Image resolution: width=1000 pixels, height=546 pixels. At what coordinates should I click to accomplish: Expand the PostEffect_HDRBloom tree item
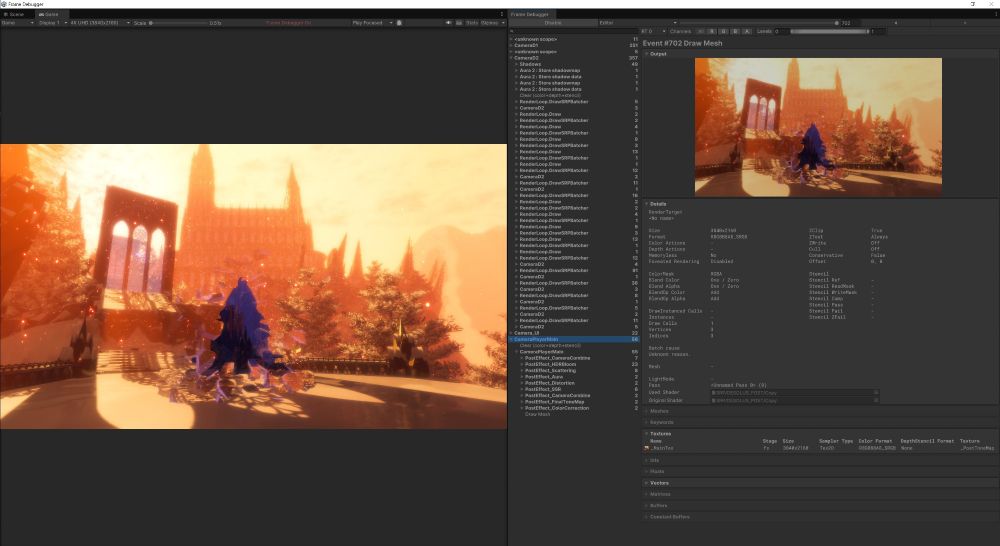pos(521,364)
